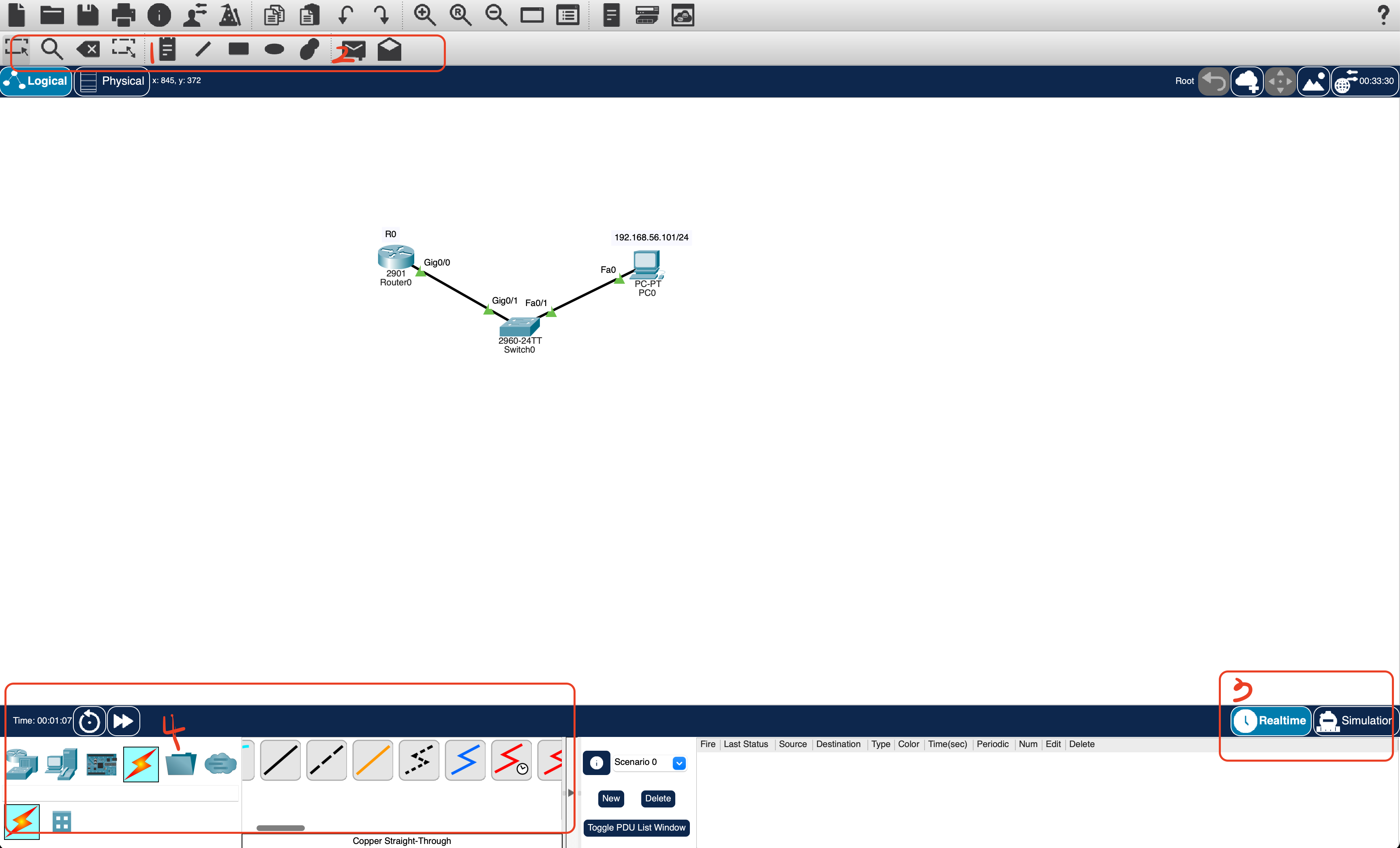Viewport: 1400px width, 848px height.
Task: Toggle the PDU List Window
Action: pyautogui.click(x=636, y=828)
